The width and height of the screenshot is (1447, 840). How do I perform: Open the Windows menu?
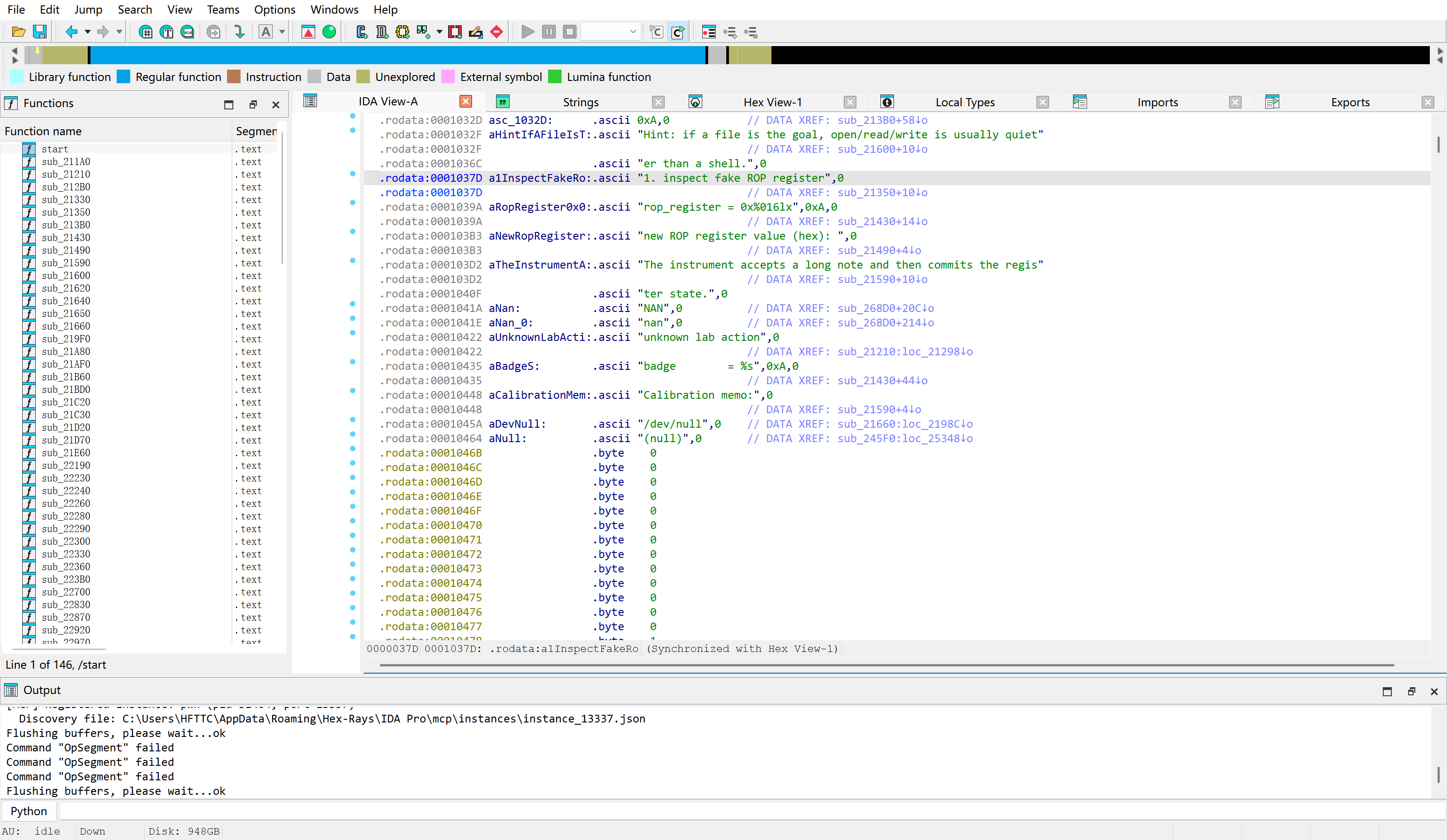pyautogui.click(x=334, y=10)
